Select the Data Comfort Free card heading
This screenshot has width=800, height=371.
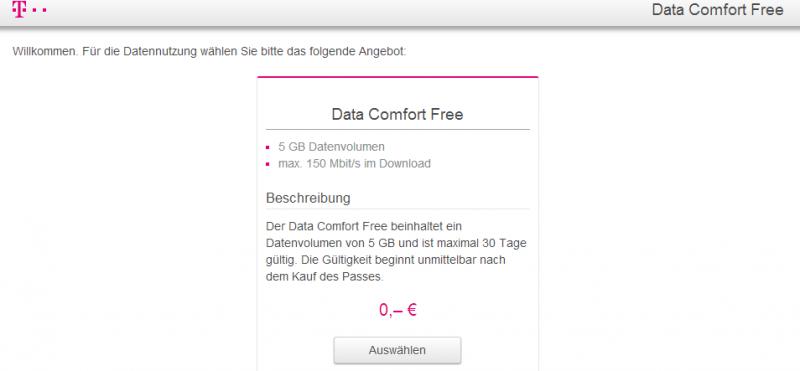pos(397,114)
